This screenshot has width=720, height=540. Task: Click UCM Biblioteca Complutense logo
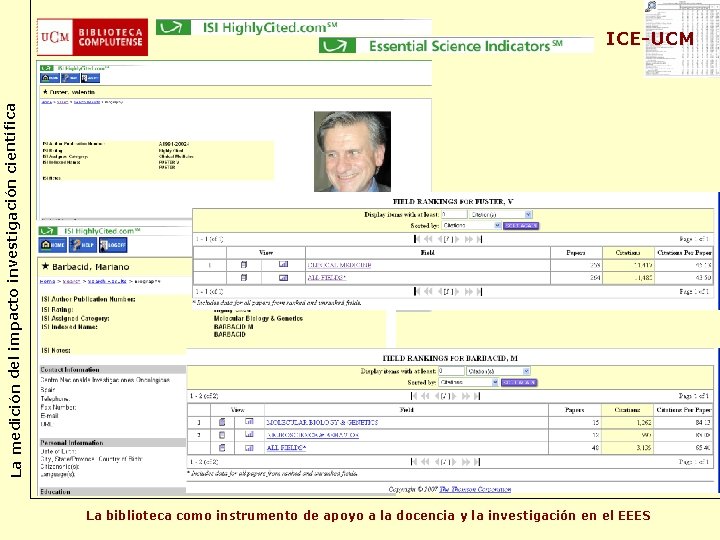coord(92,37)
